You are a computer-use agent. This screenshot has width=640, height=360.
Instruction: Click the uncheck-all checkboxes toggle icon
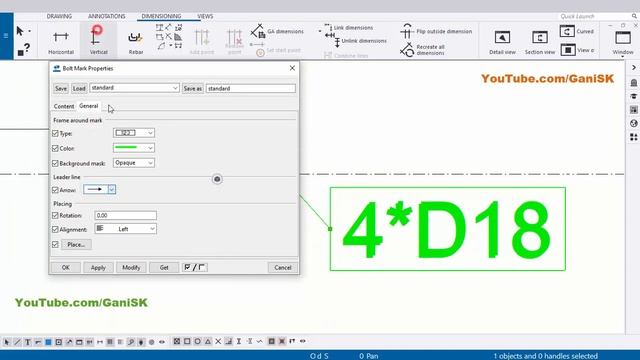(x=202, y=267)
